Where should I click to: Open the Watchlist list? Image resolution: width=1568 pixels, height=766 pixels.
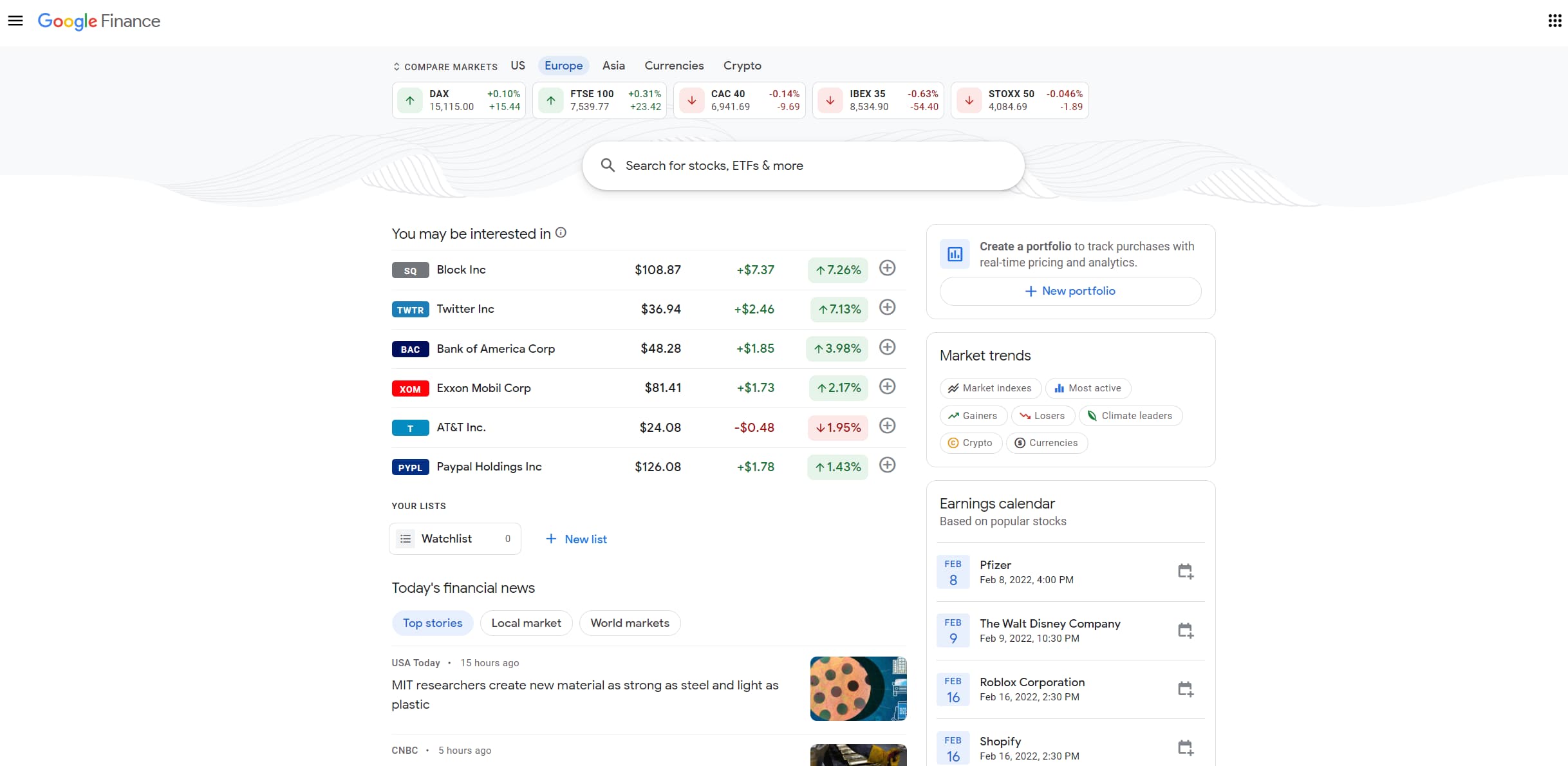coord(455,539)
